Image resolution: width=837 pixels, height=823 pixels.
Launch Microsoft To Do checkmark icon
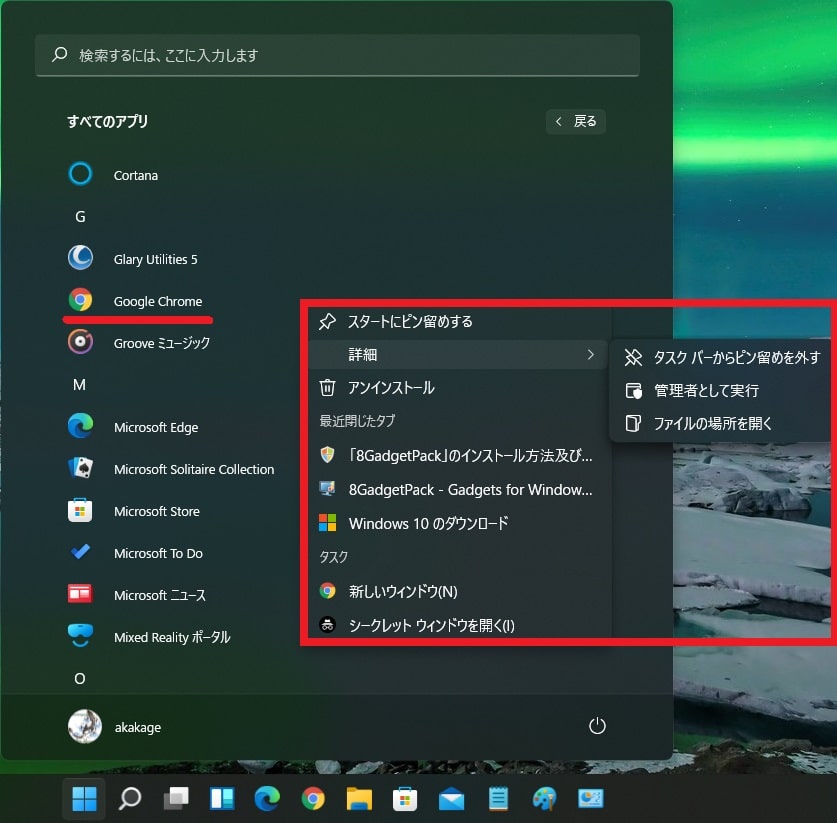click(x=80, y=552)
